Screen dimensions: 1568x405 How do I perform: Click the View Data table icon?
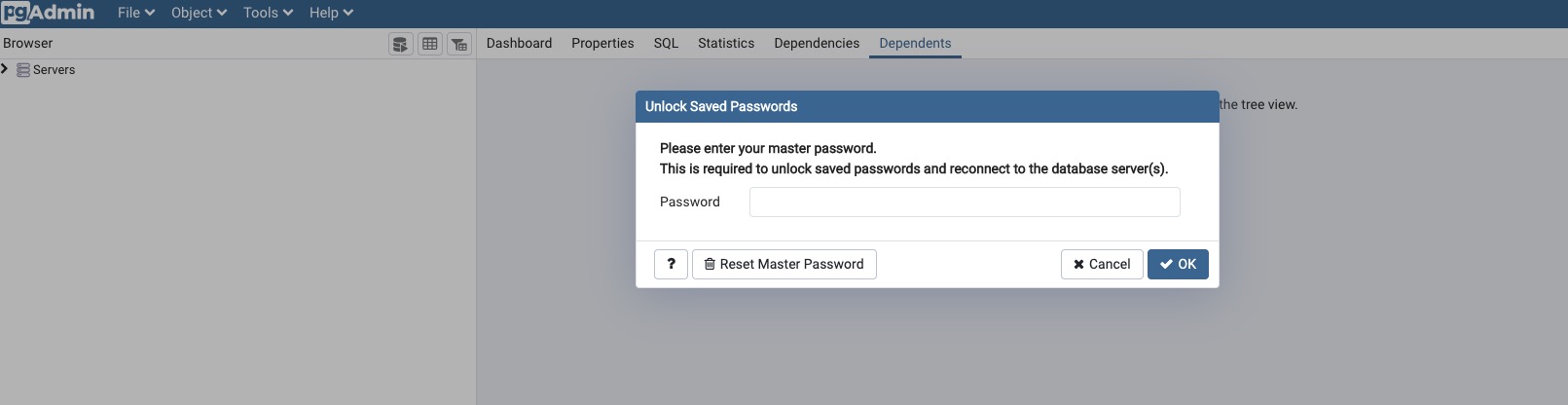click(x=430, y=44)
